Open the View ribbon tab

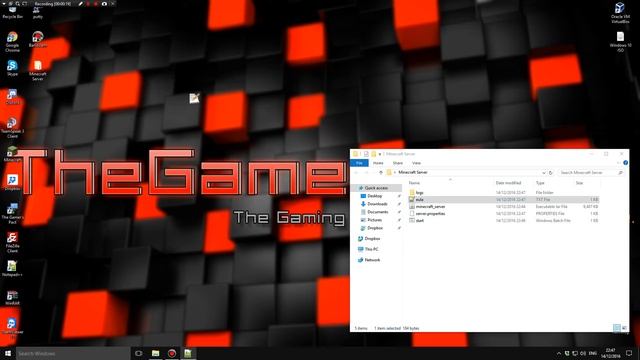click(x=416, y=163)
